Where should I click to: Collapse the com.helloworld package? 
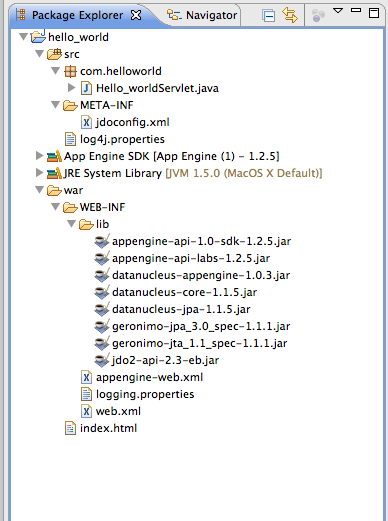tap(55, 70)
